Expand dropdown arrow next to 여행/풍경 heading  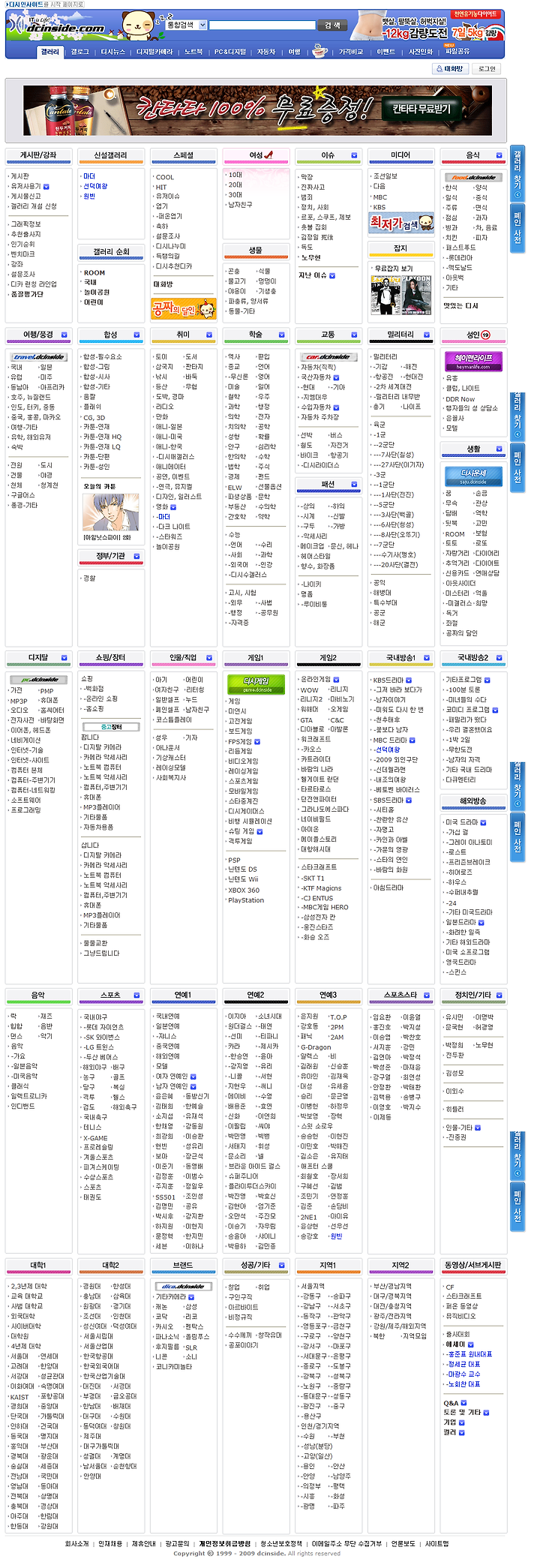[x=64, y=335]
